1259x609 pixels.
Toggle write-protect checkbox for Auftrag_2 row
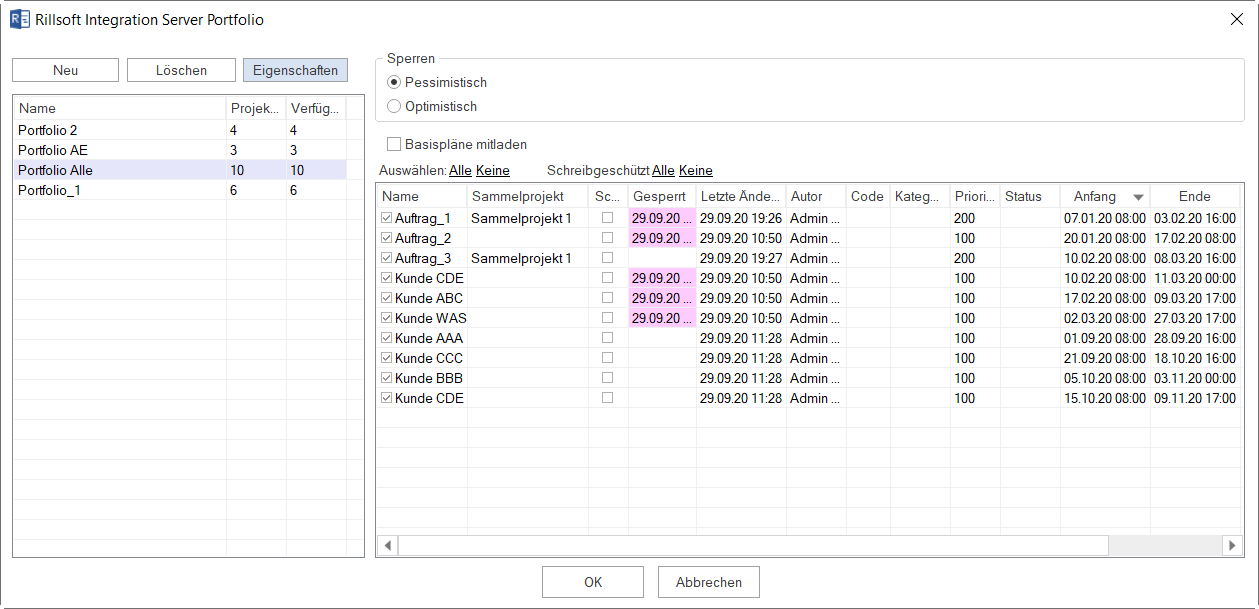point(607,238)
